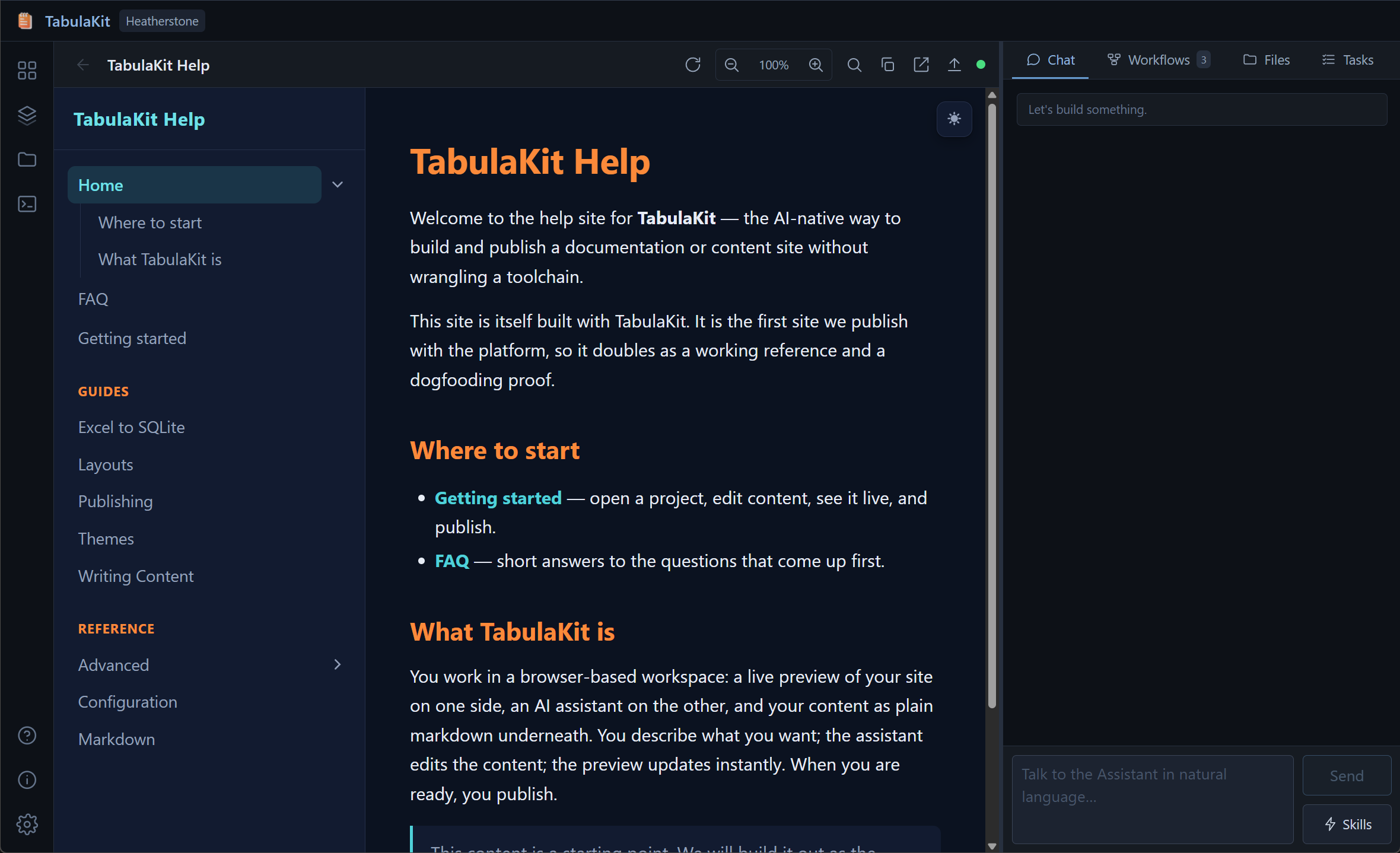Open FAQ in sidebar navigation
This screenshot has height=853, width=1400.
click(93, 299)
